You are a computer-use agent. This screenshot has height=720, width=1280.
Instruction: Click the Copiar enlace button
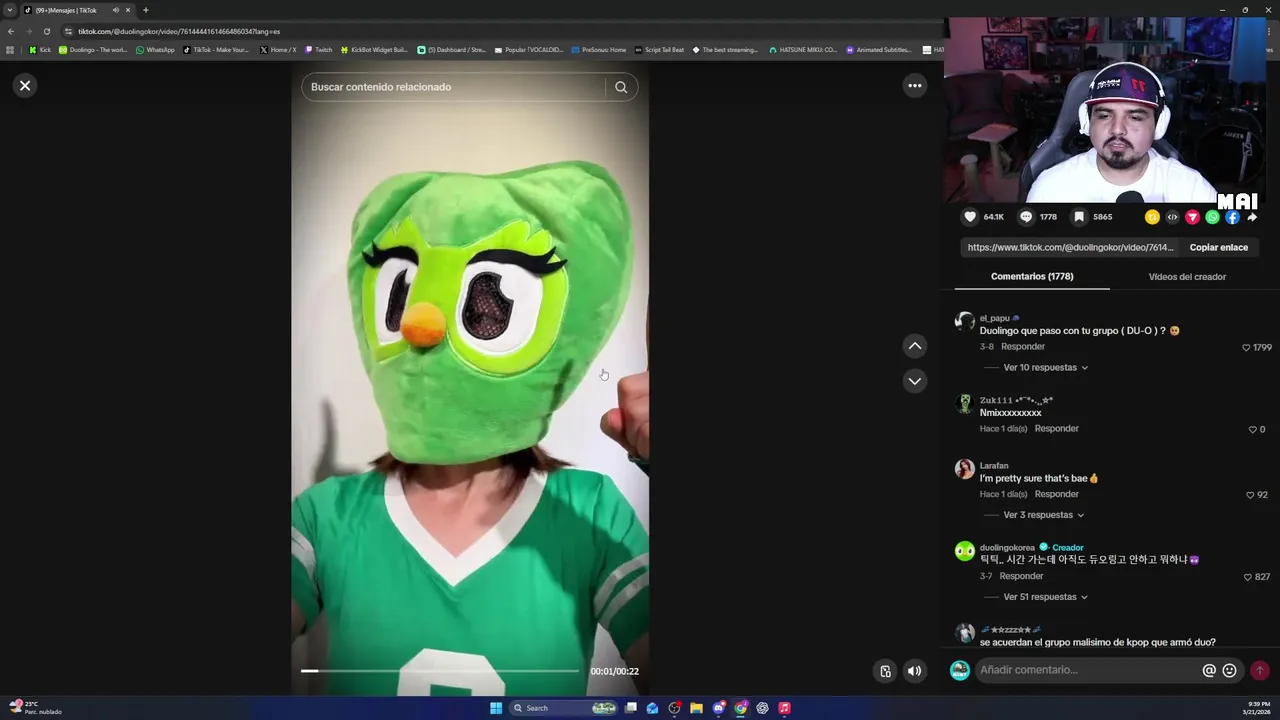pos(1218,247)
